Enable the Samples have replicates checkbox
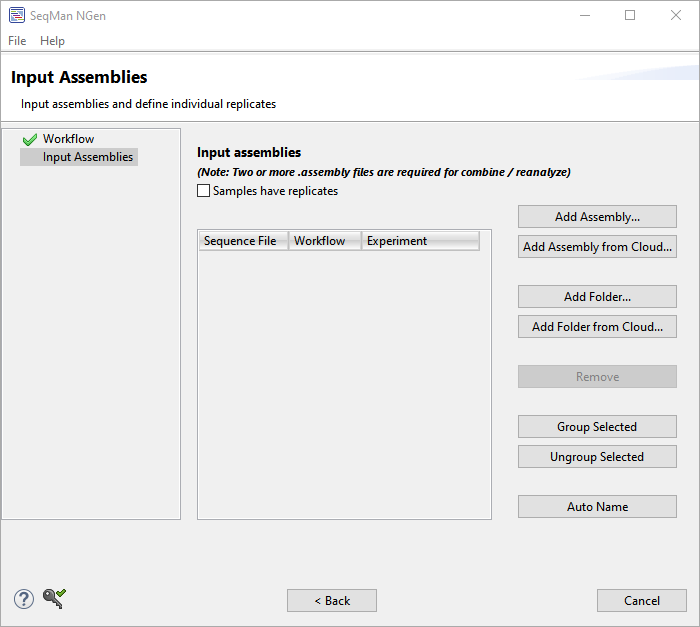The width and height of the screenshot is (700, 627). point(204,191)
